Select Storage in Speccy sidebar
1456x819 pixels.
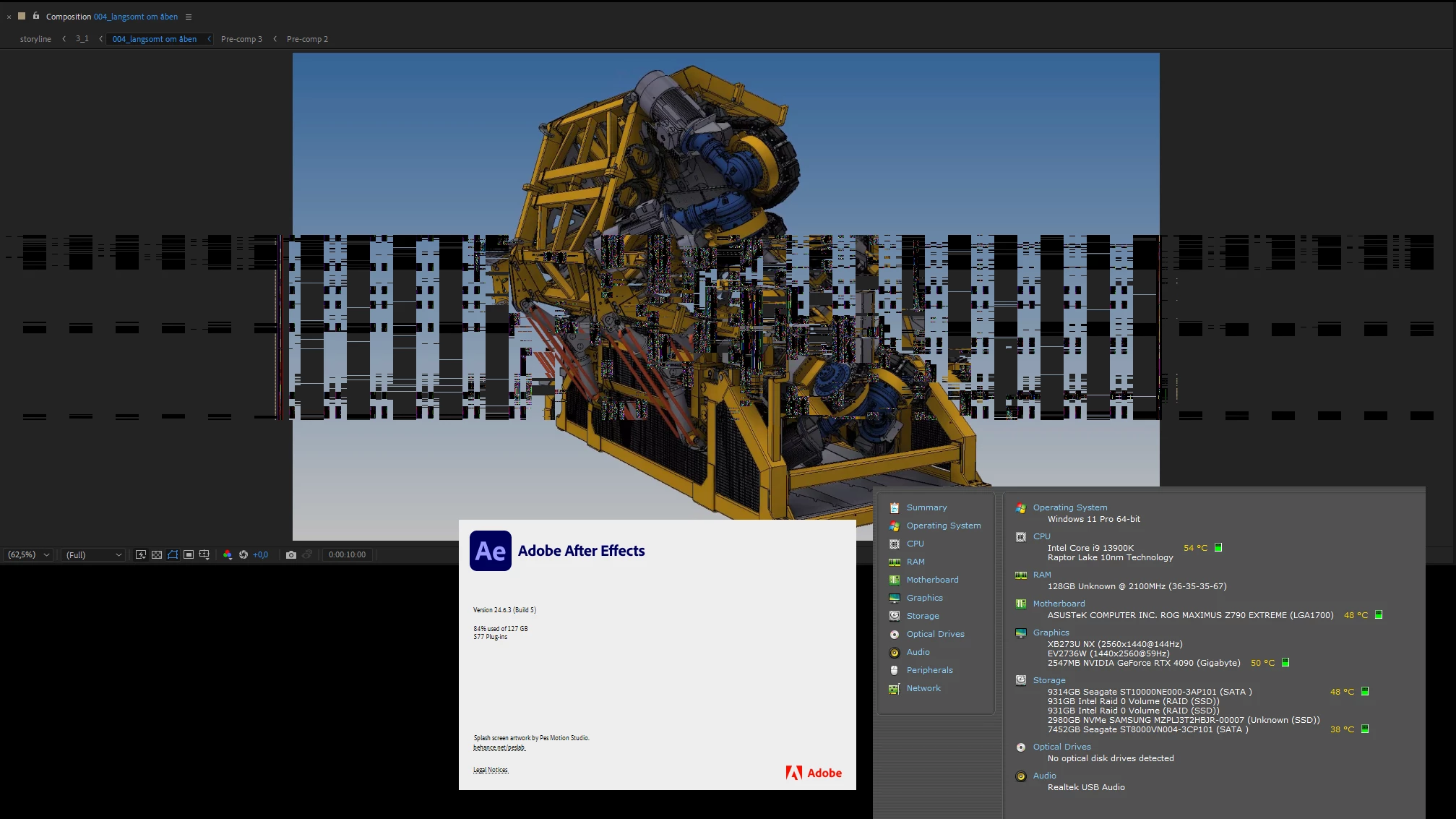(x=923, y=616)
